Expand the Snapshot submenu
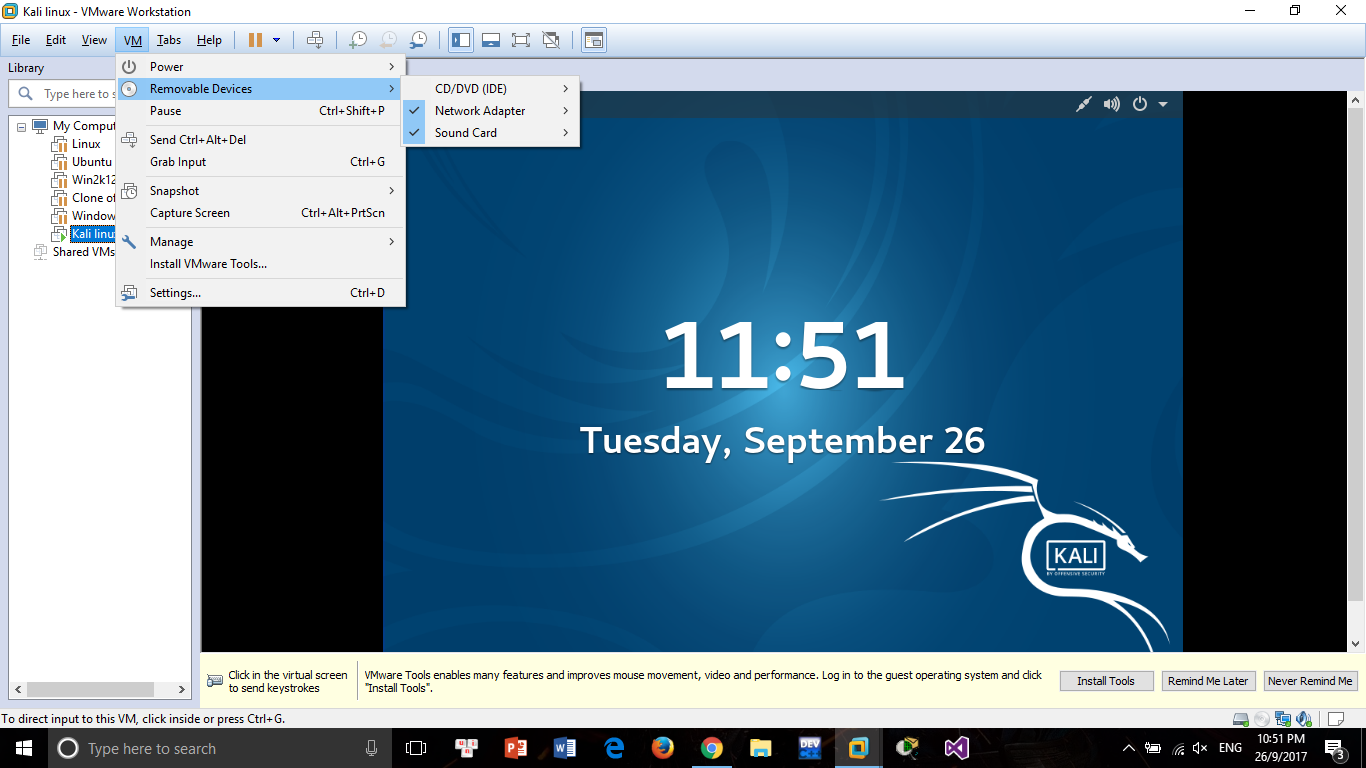This screenshot has width=1366, height=768. pyautogui.click(x=261, y=191)
